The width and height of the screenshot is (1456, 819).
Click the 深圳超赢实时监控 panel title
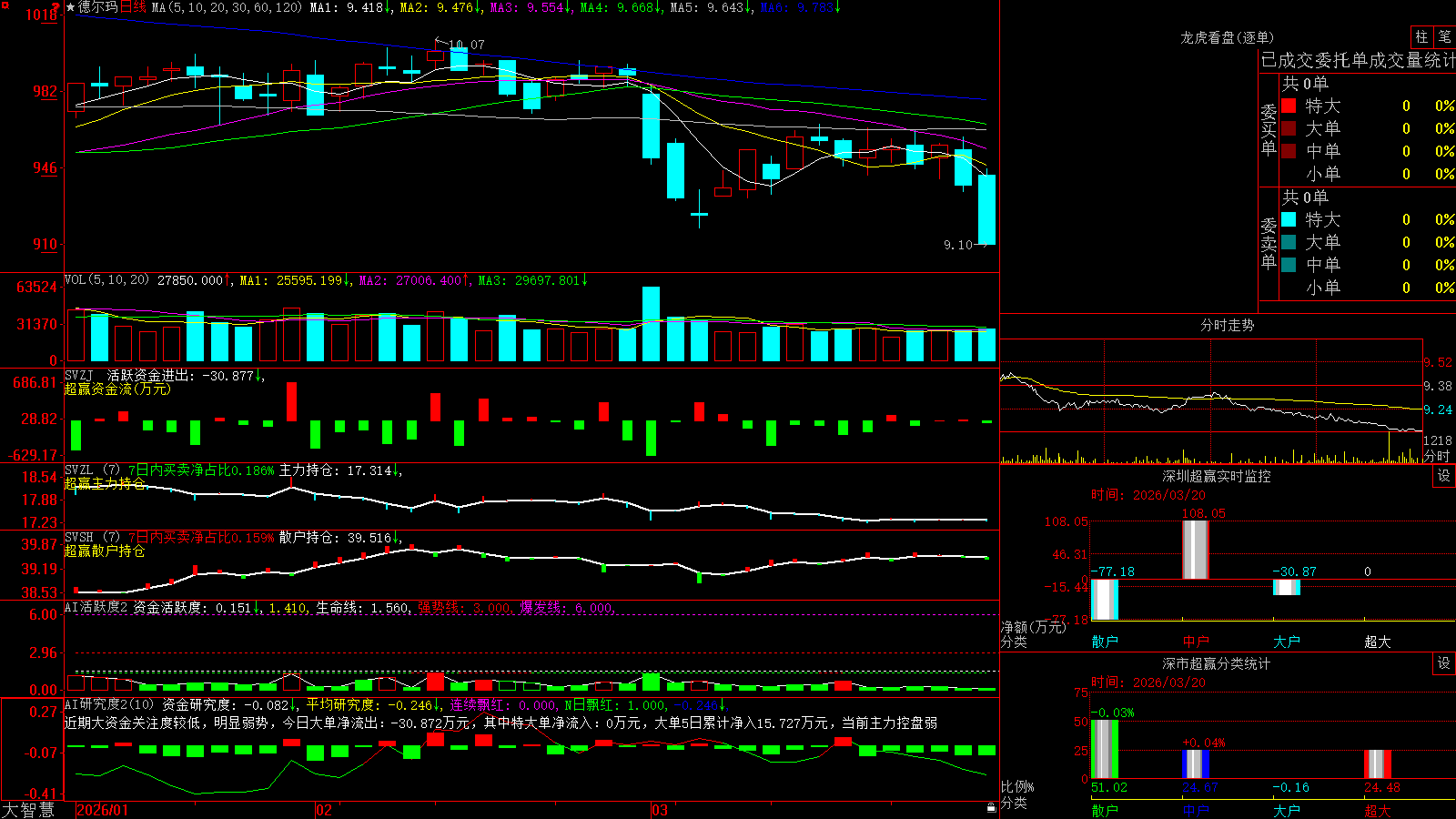coord(1217,476)
